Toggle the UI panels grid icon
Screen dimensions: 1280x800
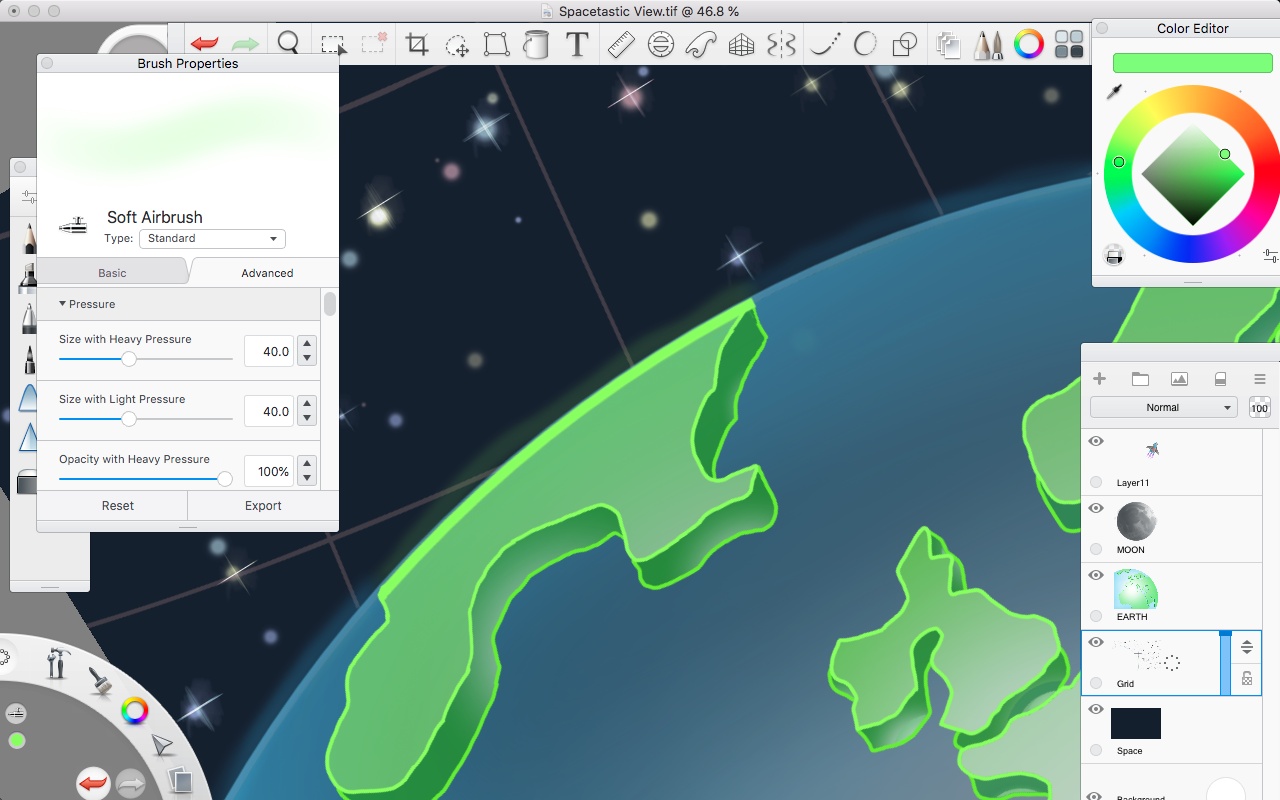(1069, 44)
